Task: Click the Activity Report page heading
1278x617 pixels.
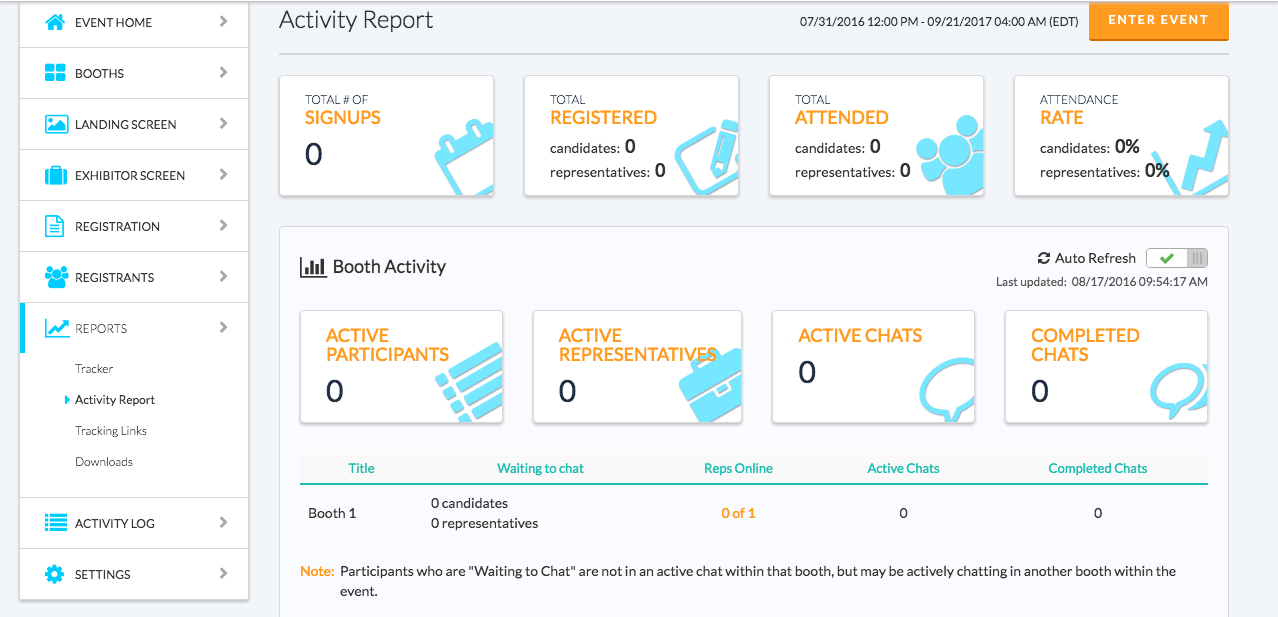Action: pyautogui.click(x=356, y=20)
